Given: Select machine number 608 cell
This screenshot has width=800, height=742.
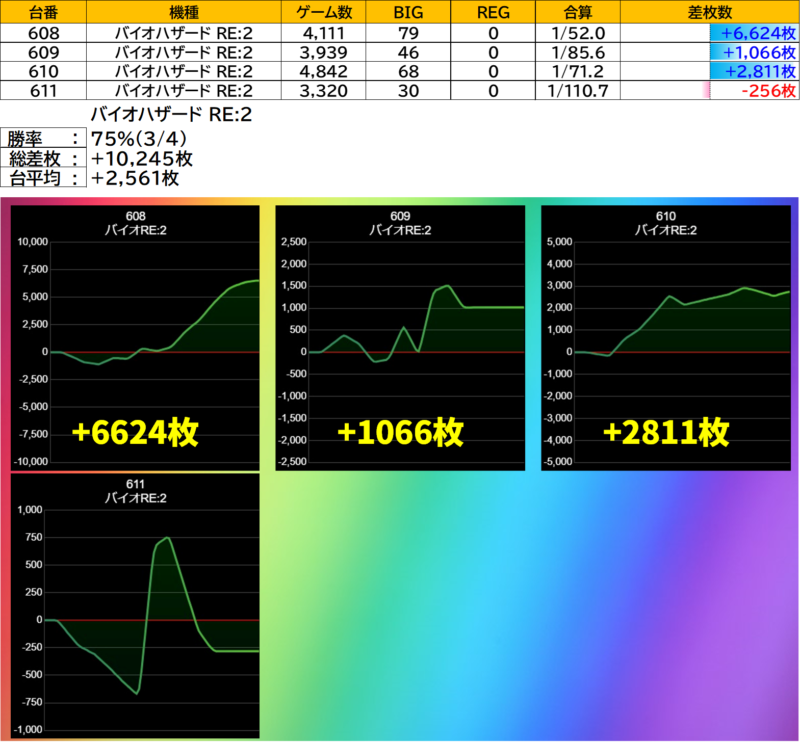Looking at the screenshot, I should click(43, 33).
